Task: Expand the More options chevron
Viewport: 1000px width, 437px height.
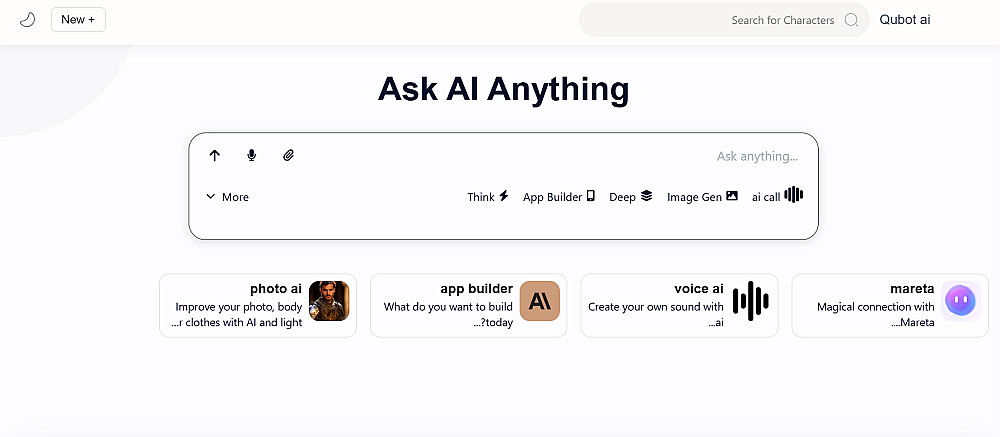Action: [x=227, y=197]
